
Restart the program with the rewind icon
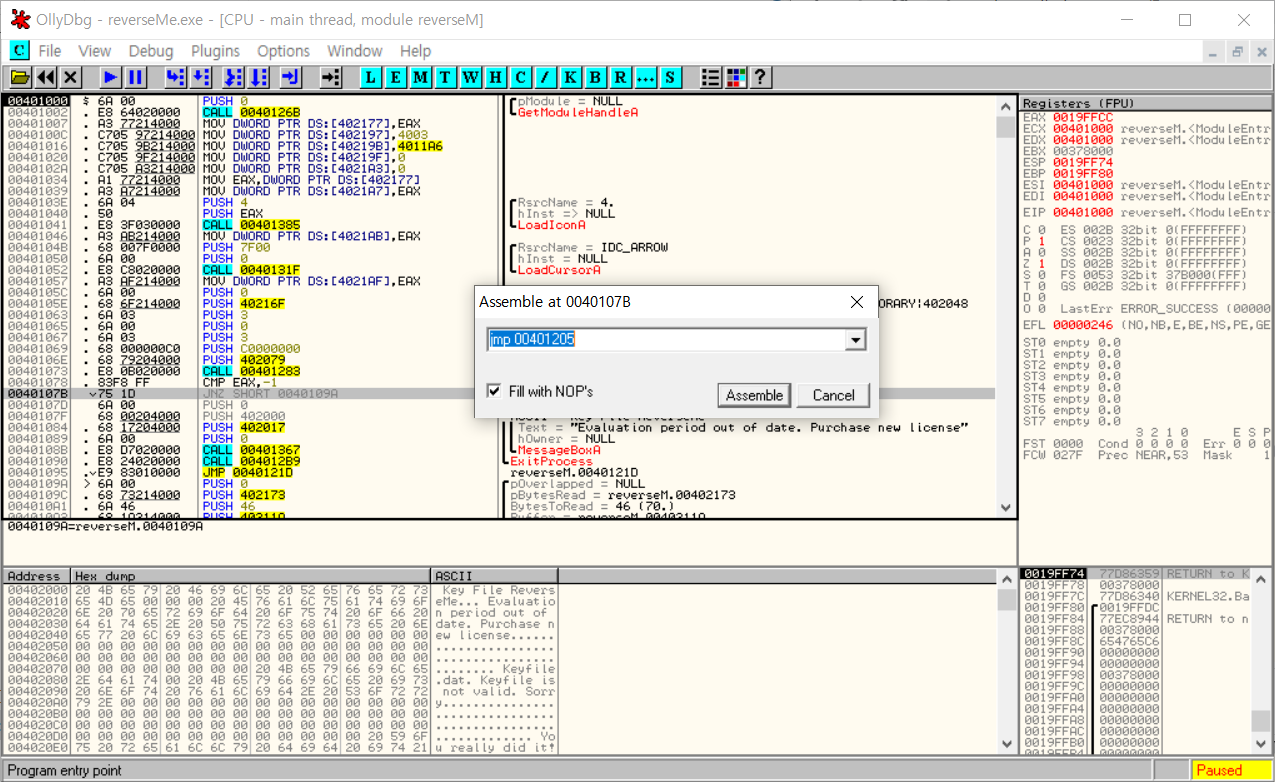[x=45, y=77]
